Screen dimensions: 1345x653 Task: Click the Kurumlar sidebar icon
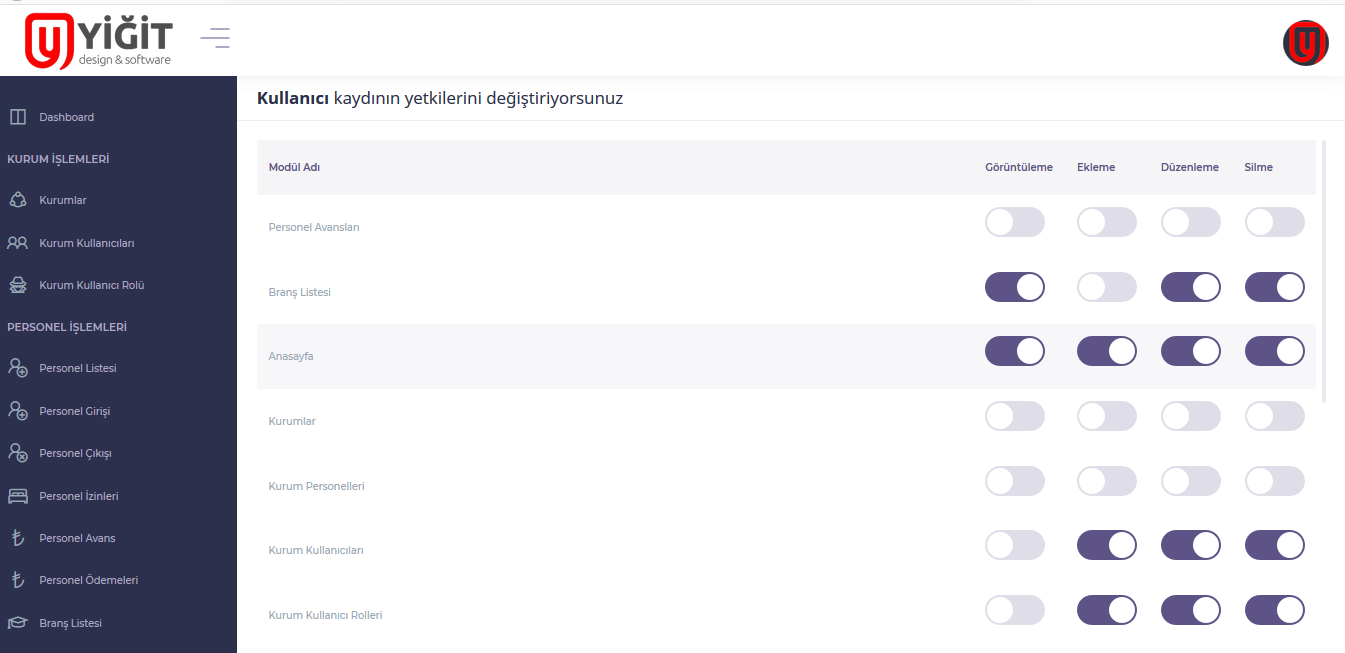point(17,200)
